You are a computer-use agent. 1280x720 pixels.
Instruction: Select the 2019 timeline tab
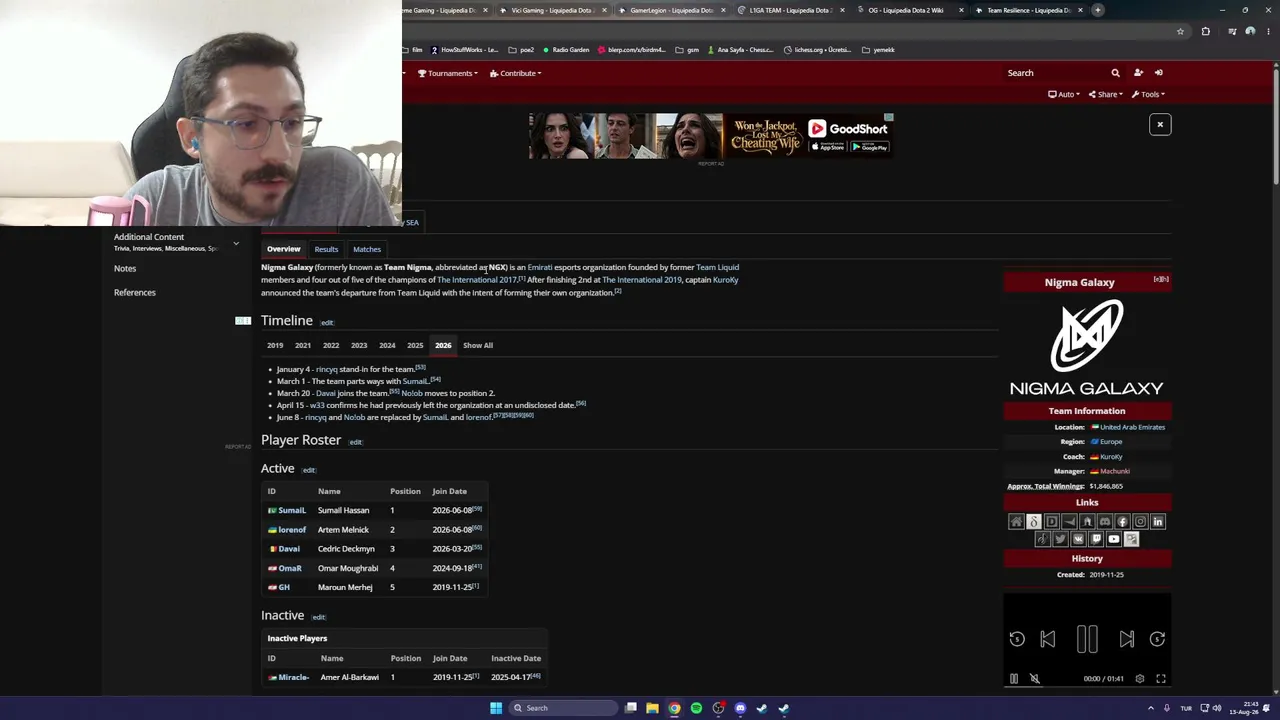click(275, 345)
